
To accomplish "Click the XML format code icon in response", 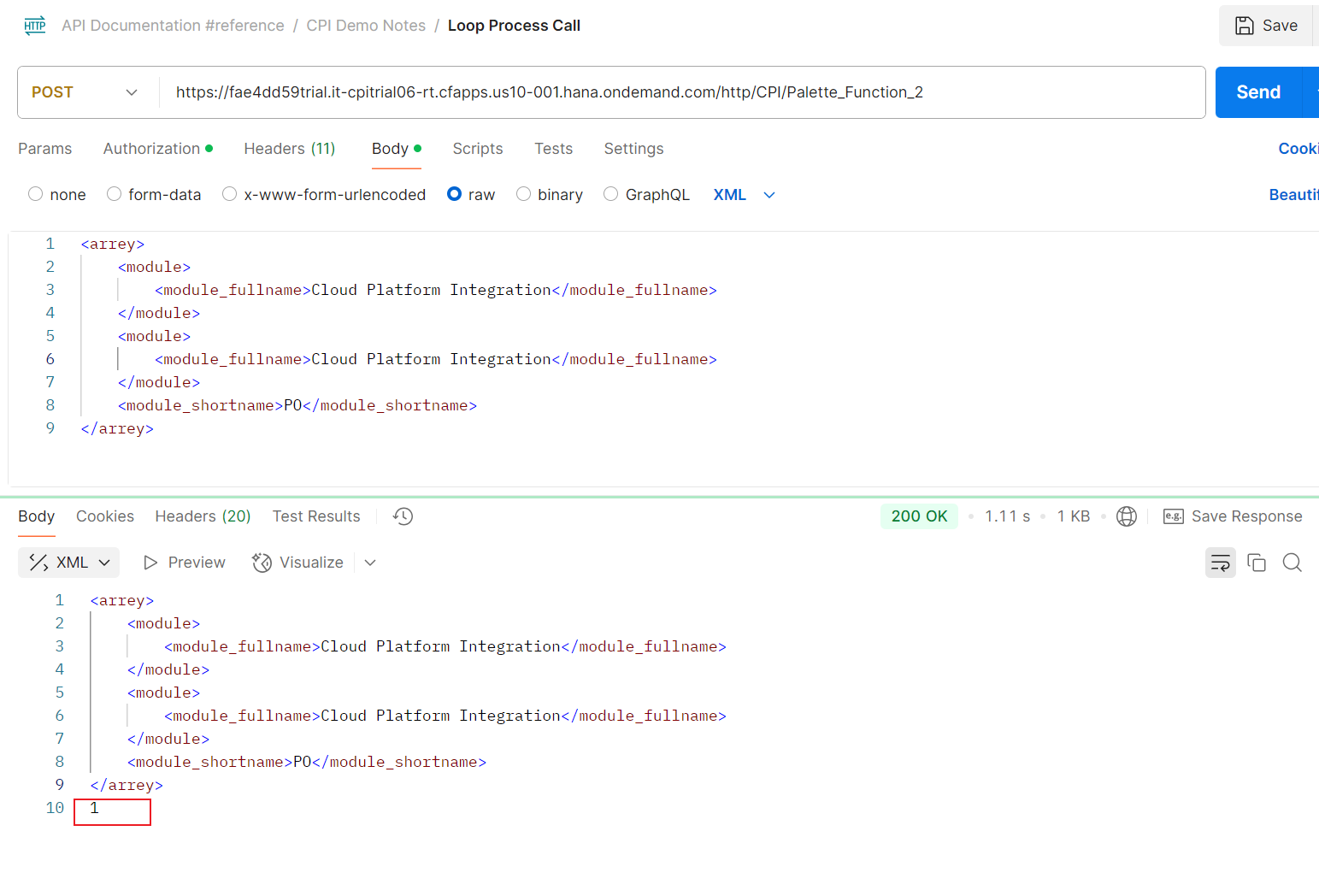I will tap(38, 563).
